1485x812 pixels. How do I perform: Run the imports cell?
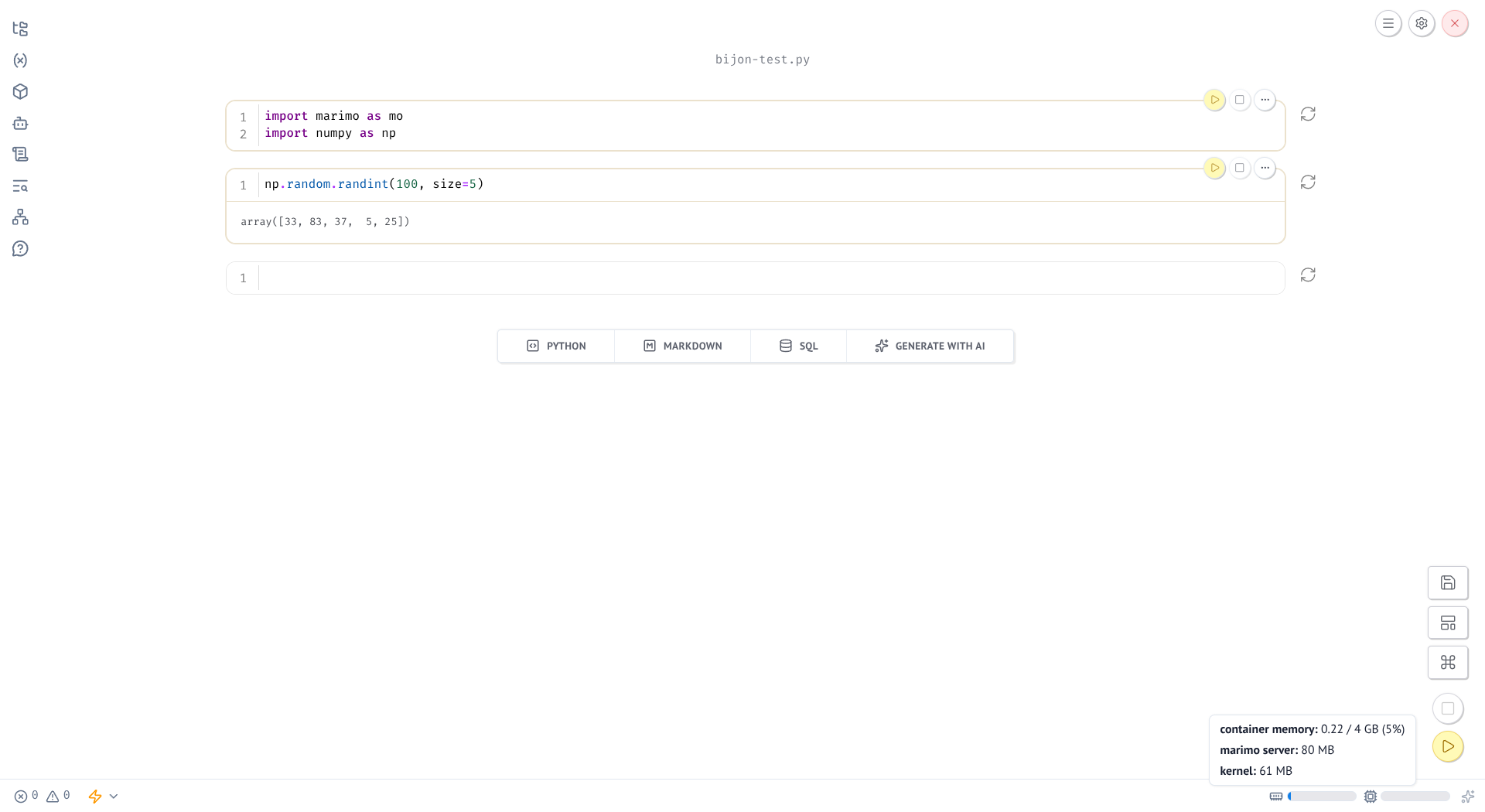[1214, 100]
